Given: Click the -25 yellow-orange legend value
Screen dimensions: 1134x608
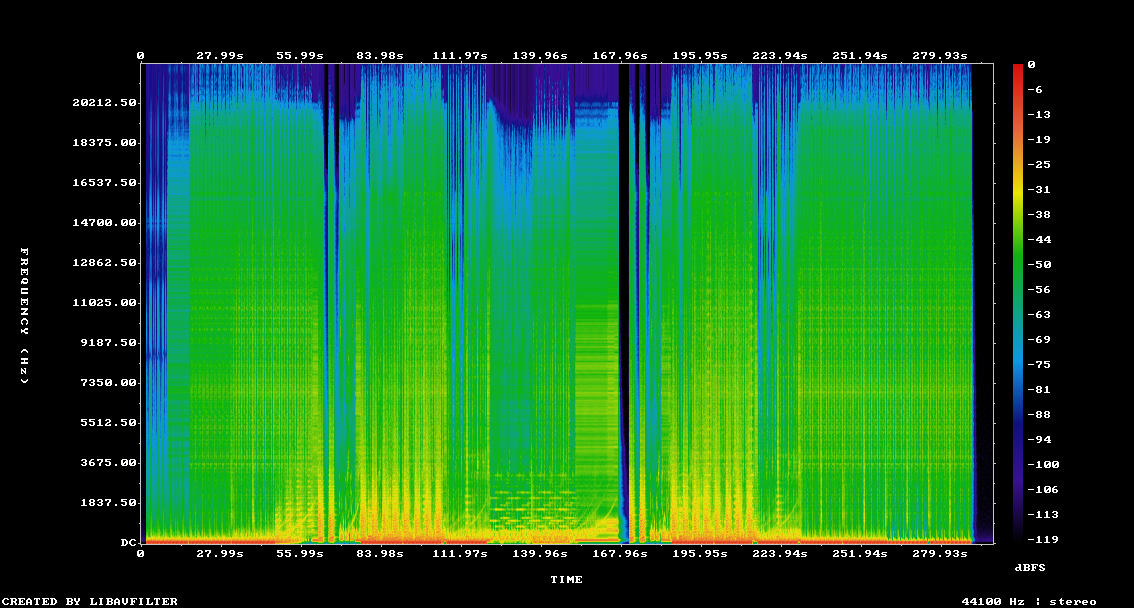Looking at the screenshot, I should [x=1039, y=165].
